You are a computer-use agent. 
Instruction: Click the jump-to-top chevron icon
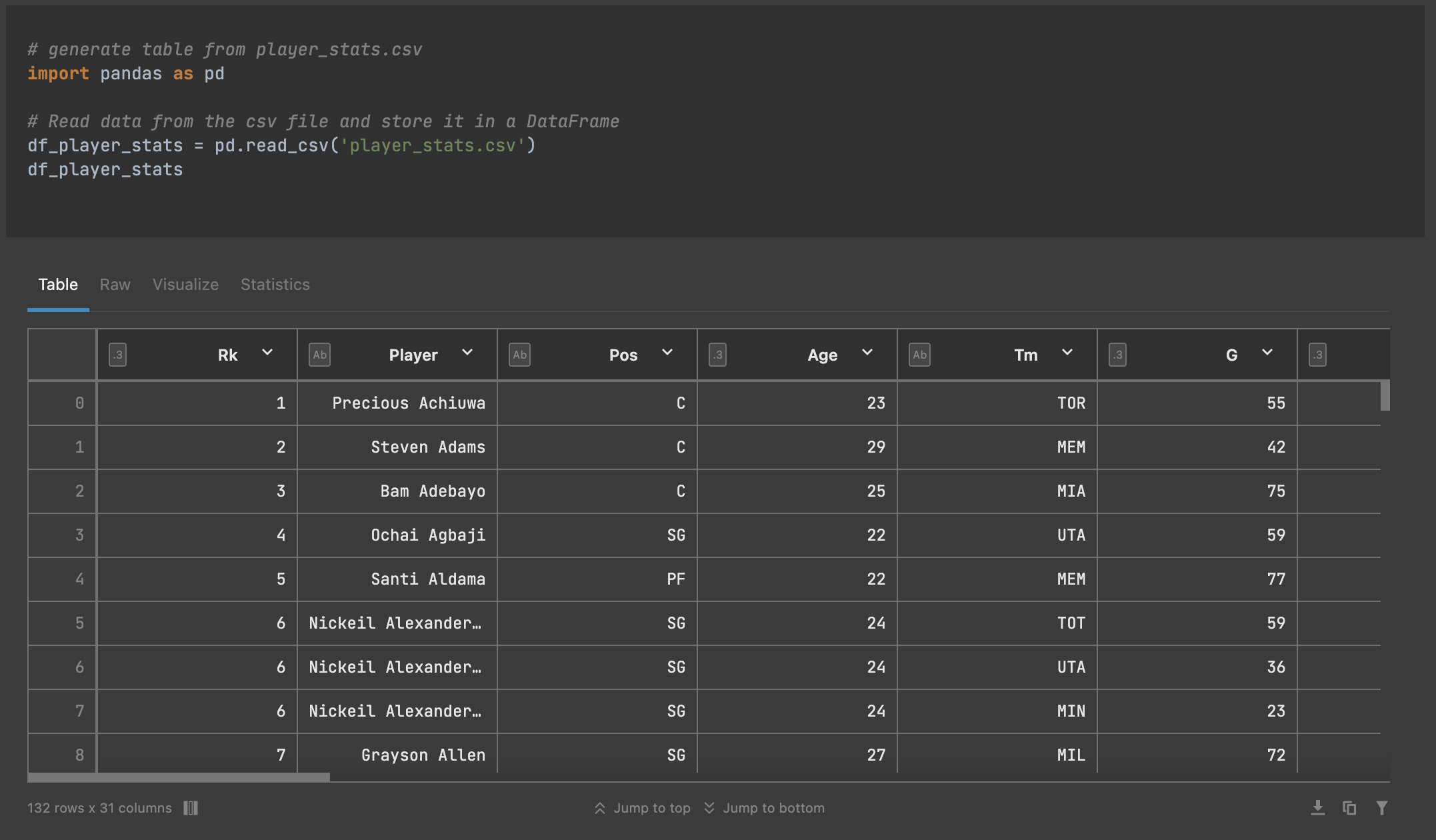coord(599,807)
